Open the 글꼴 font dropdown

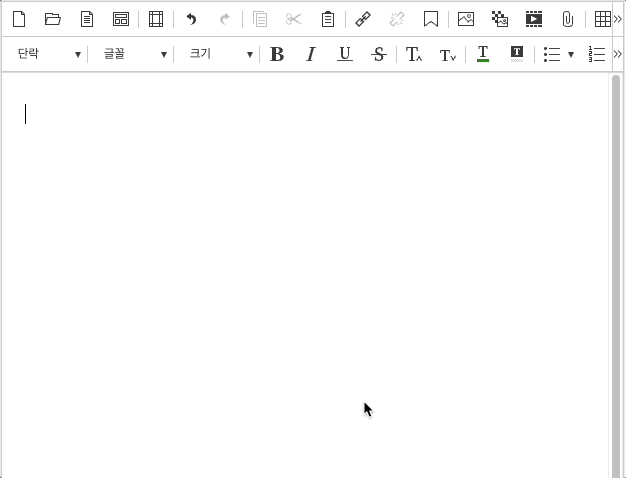[134, 54]
